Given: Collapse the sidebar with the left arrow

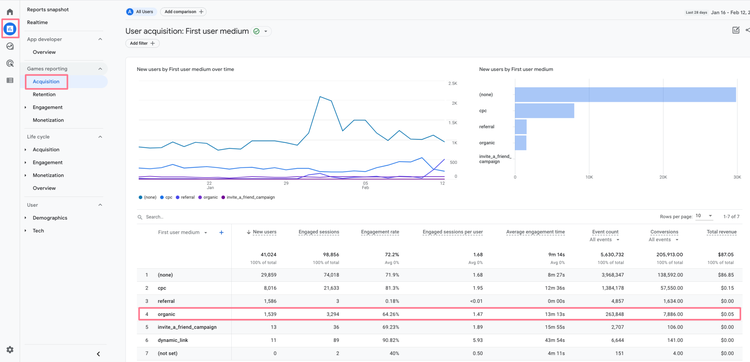Looking at the screenshot, I should [x=98, y=354].
